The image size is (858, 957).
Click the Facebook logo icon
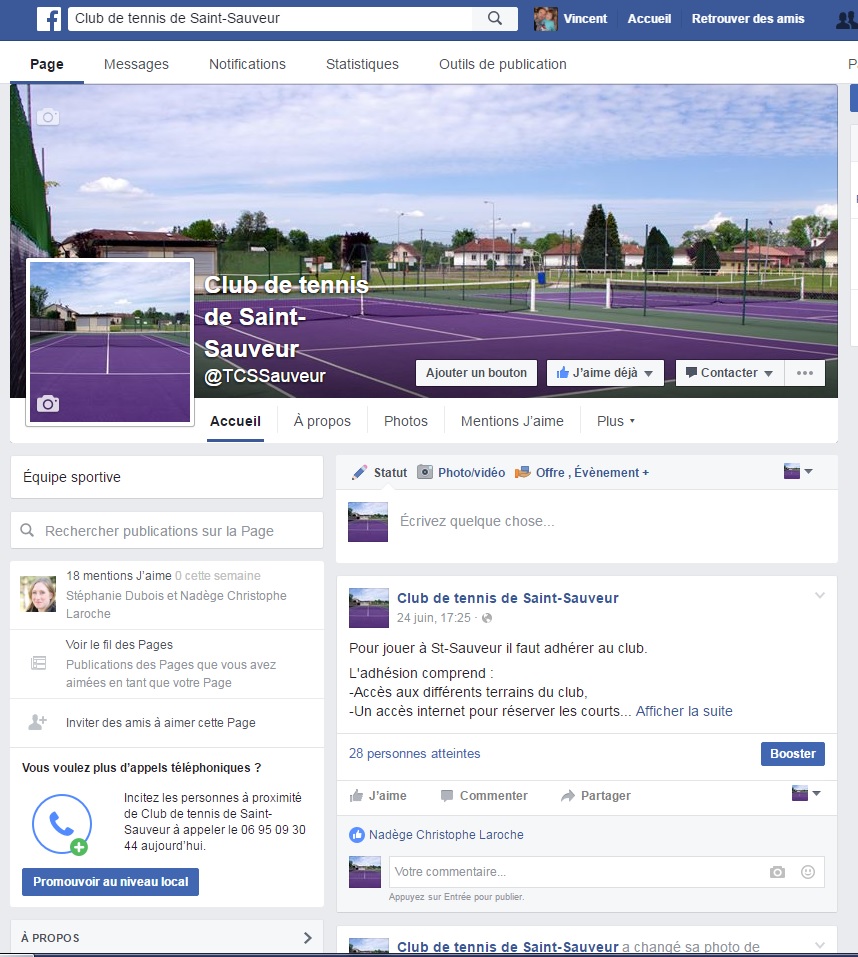pyautogui.click(x=49, y=19)
